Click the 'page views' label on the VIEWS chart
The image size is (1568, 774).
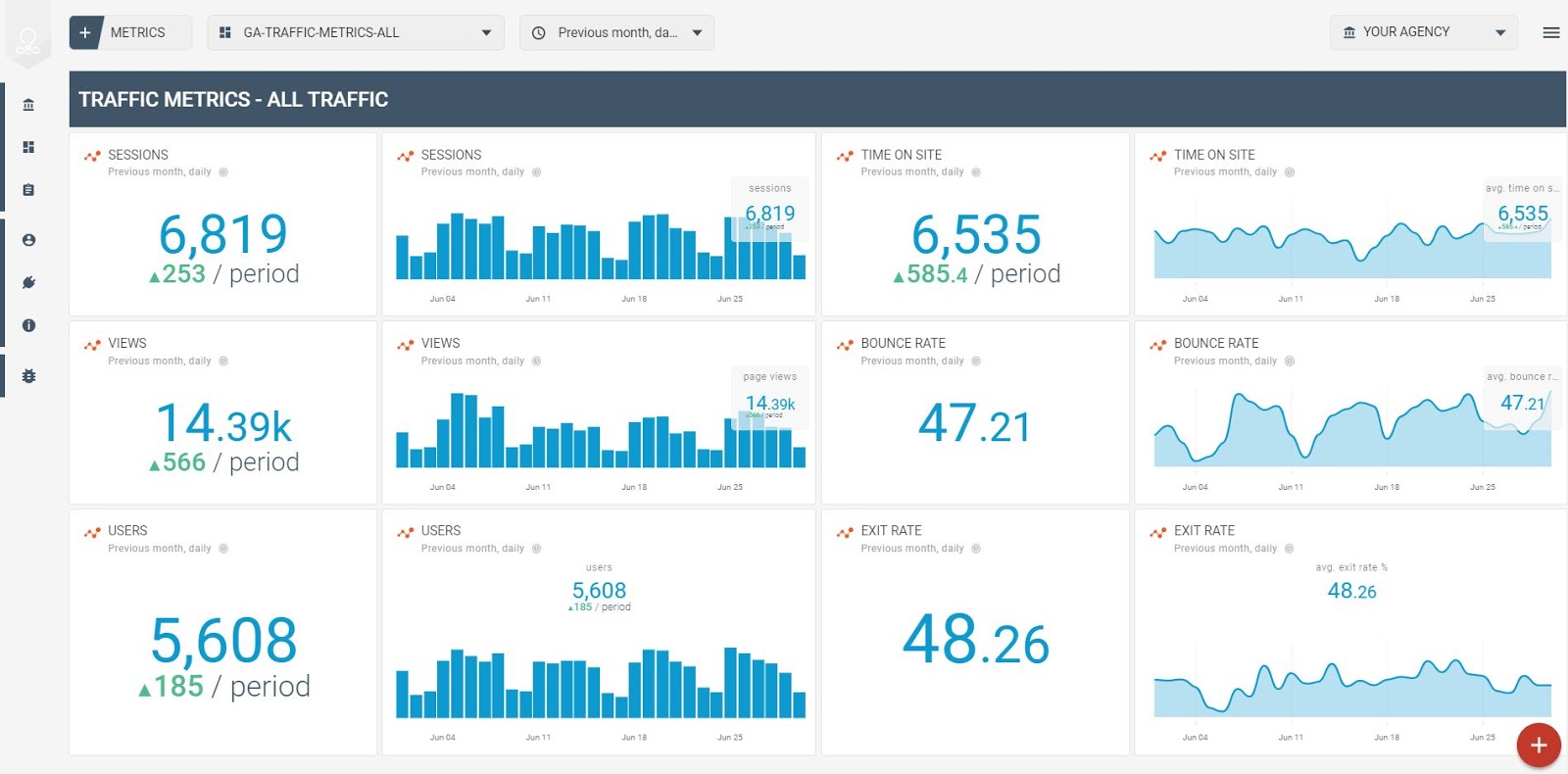(770, 377)
